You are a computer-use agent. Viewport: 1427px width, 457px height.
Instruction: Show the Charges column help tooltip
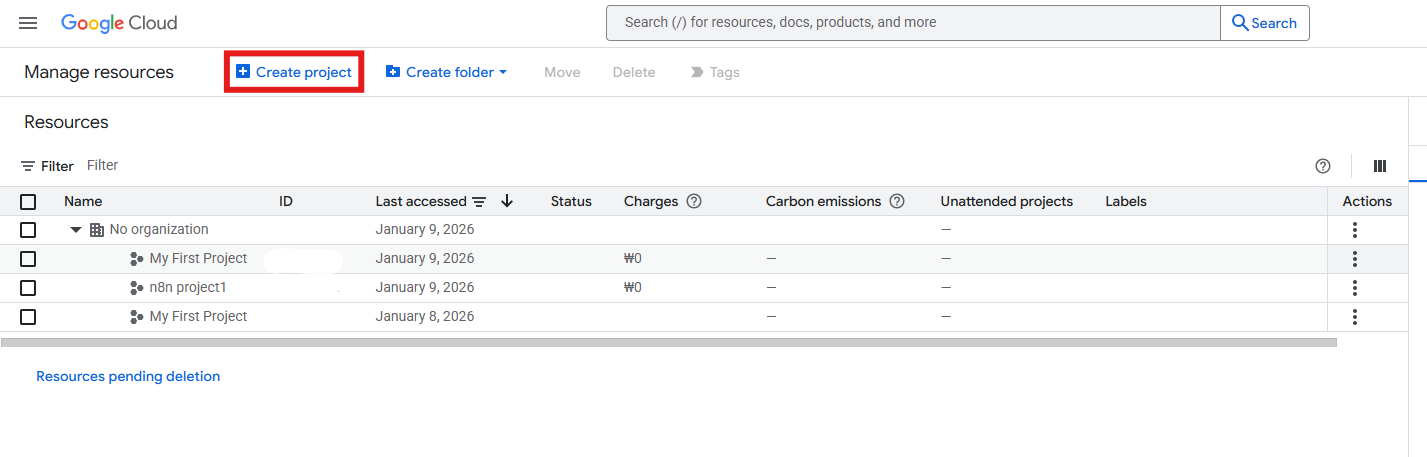point(694,201)
